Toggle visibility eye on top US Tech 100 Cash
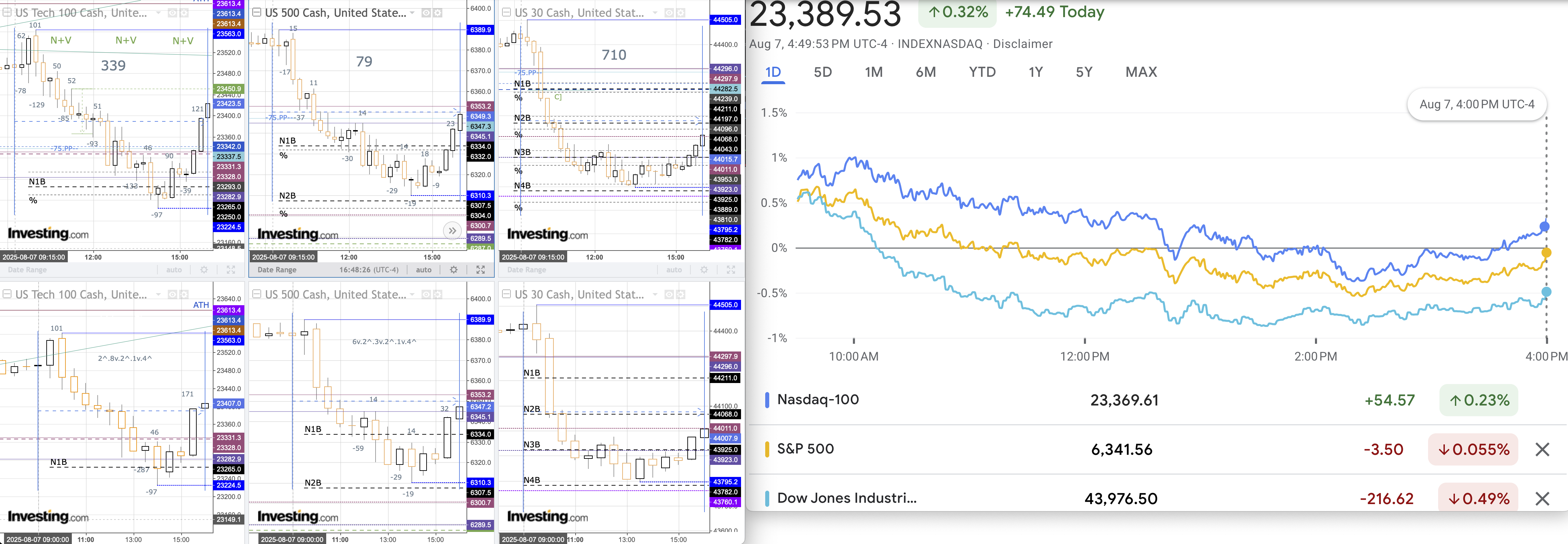Viewport: 1568px width, 544px height. tap(172, 13)
